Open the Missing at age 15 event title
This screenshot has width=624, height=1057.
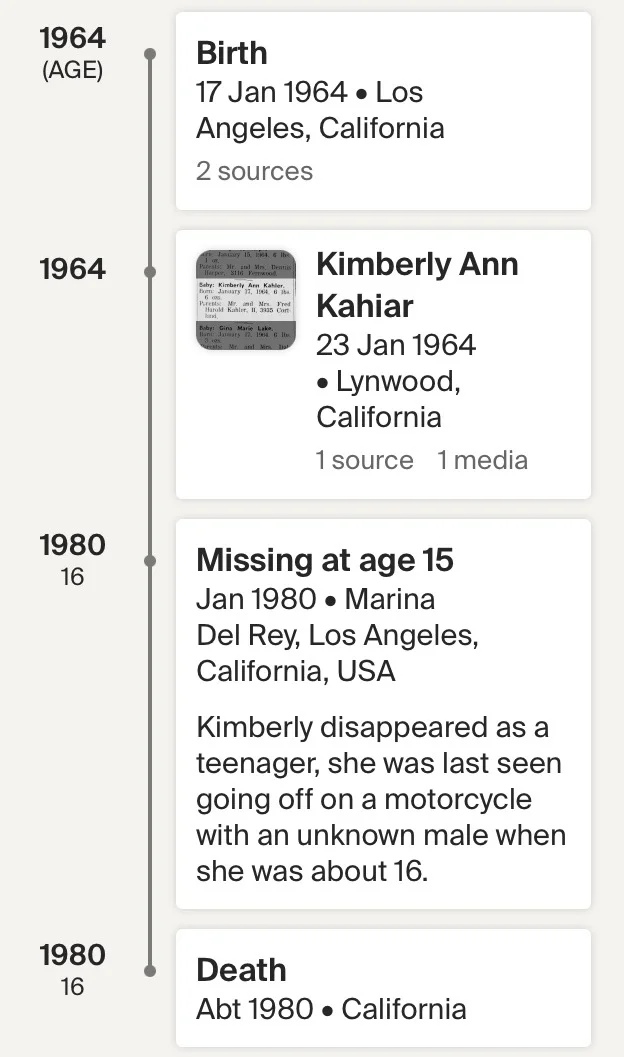point(325,560)
